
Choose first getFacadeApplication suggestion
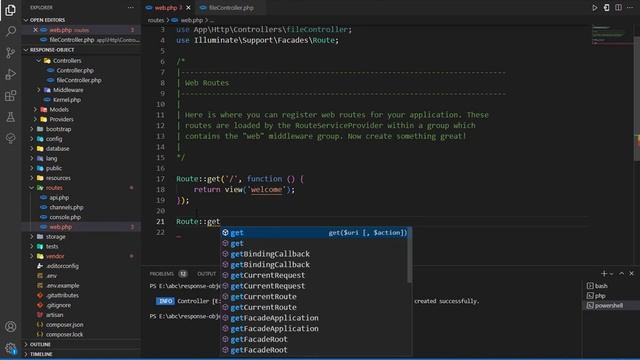click(314, 318)
